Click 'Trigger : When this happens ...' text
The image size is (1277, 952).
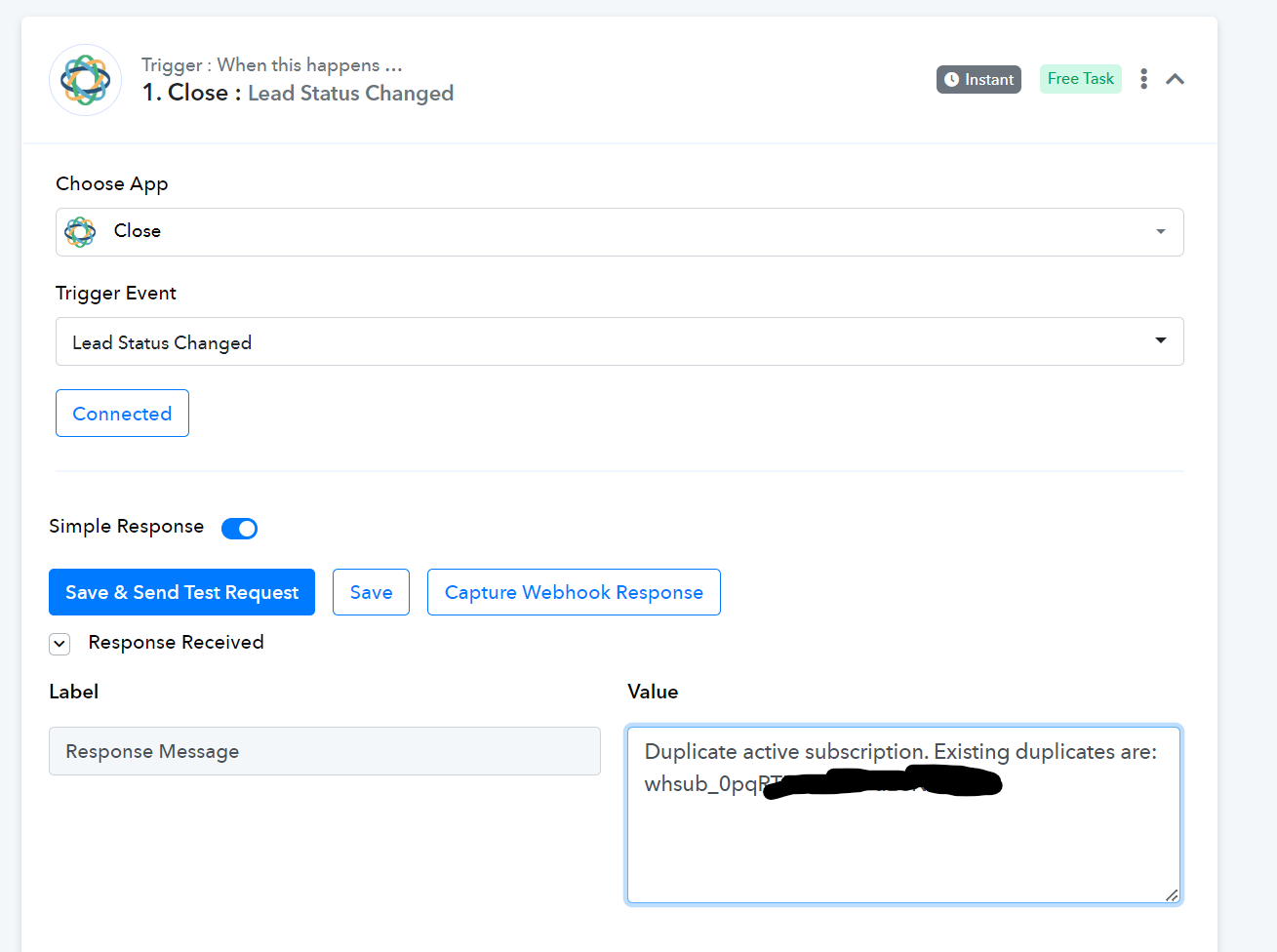click(x=272, y=65)
